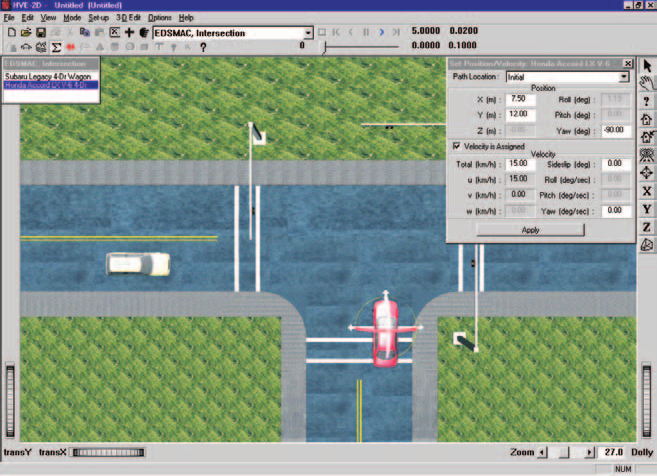Open file with the folder icon

(x=26, y=32)
